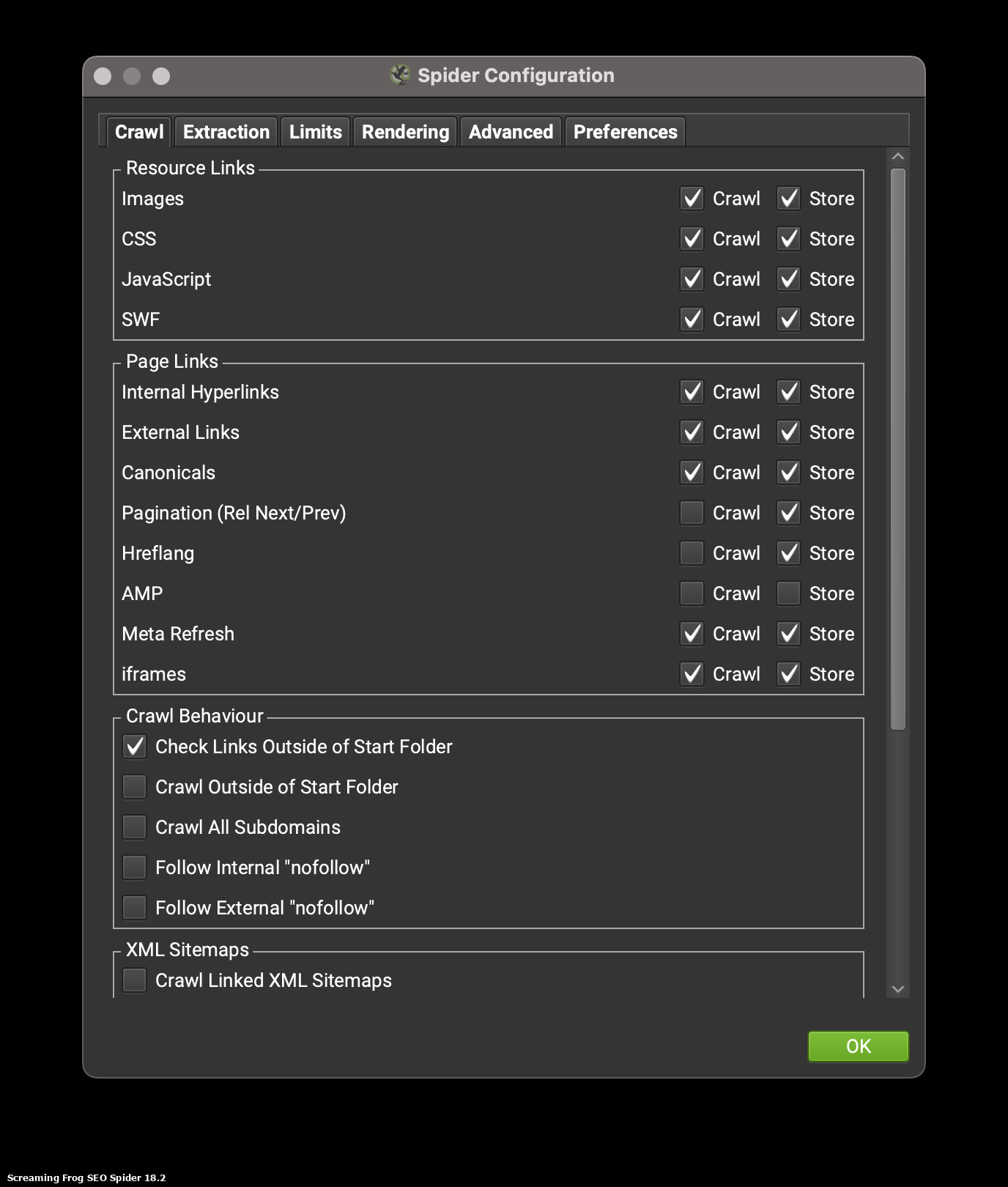
Task: Enable Crawl Linked XML Sitemaps
Action: 135,980
